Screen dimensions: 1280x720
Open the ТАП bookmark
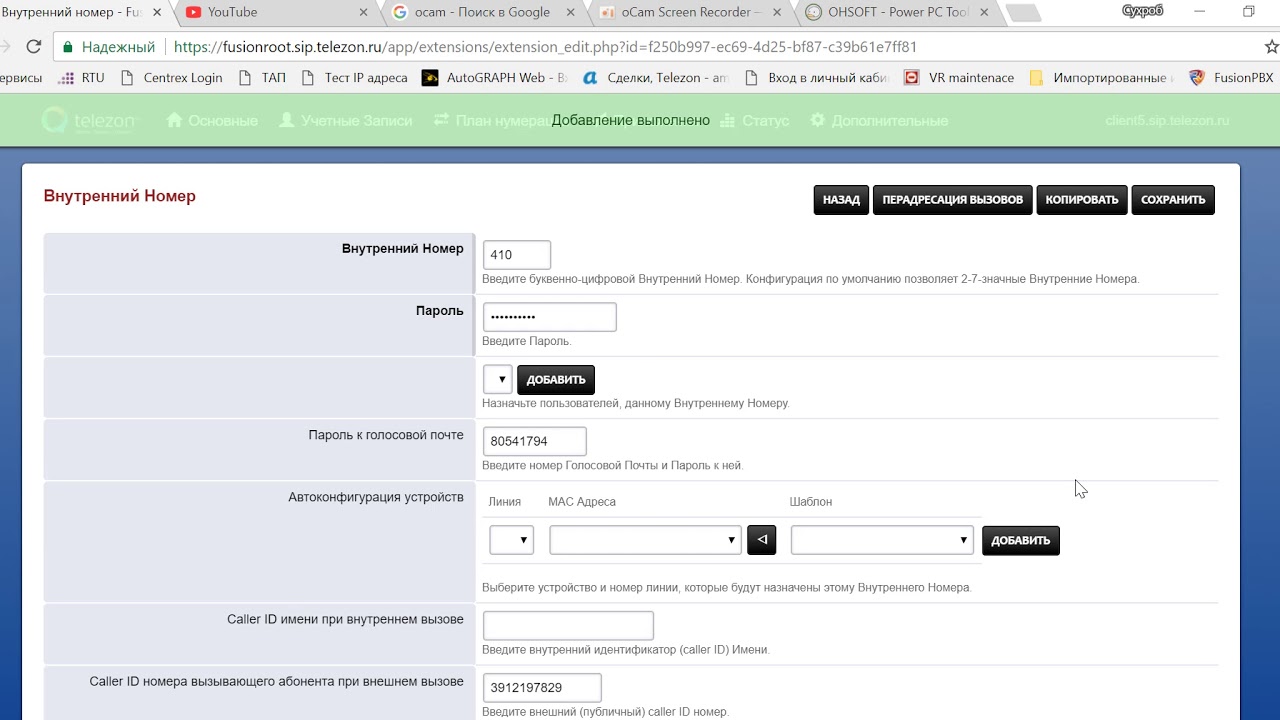(262, 77)
